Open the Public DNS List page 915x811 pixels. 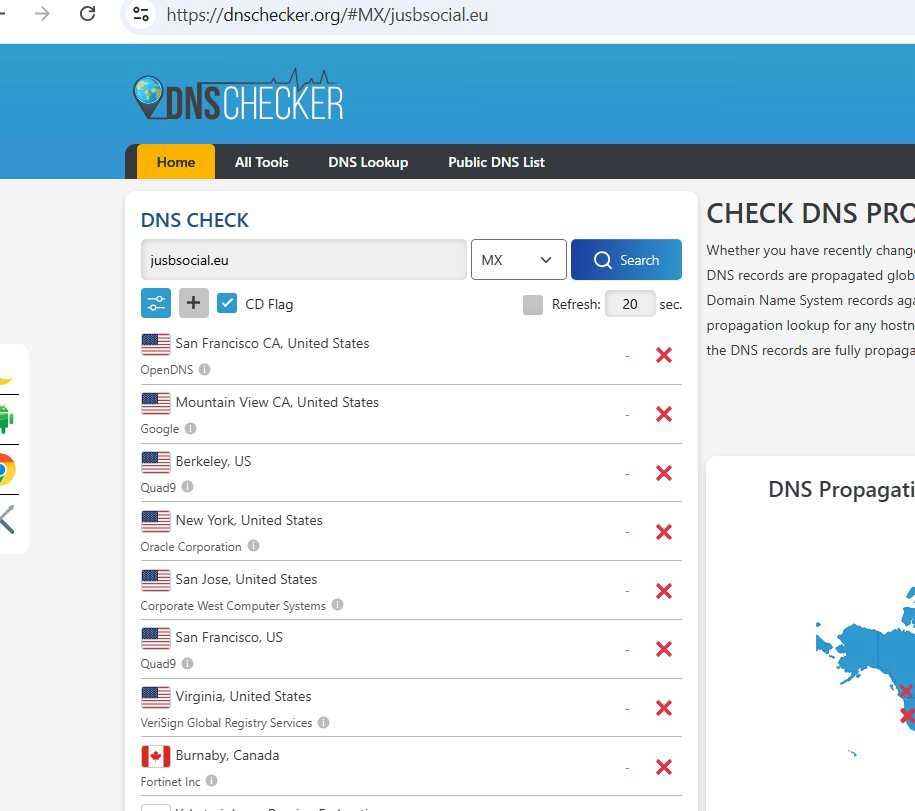[x=496, y=162]
